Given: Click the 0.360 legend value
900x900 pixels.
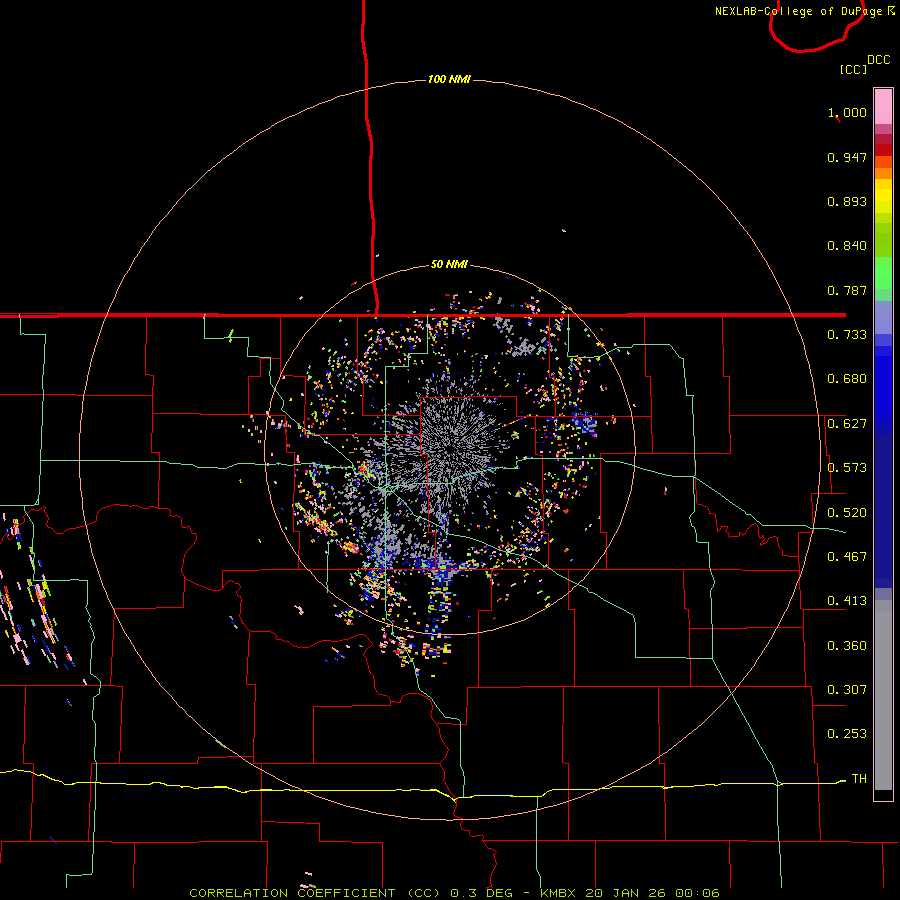Looking at the screenshot, I should [x=847, y=646].
